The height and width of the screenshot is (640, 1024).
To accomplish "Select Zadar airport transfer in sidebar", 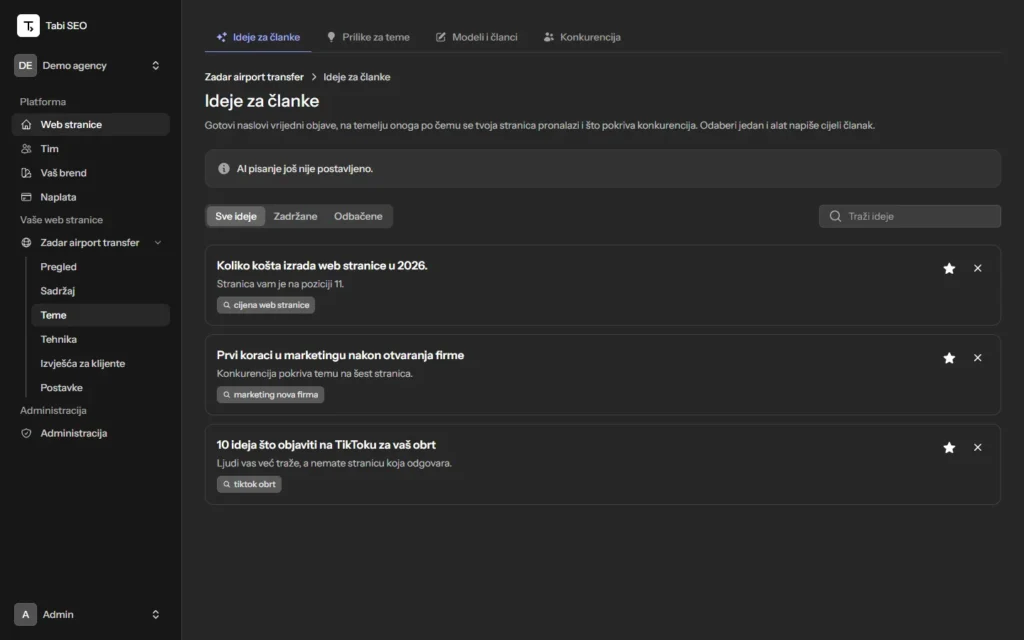I will (x=89, y=242).
